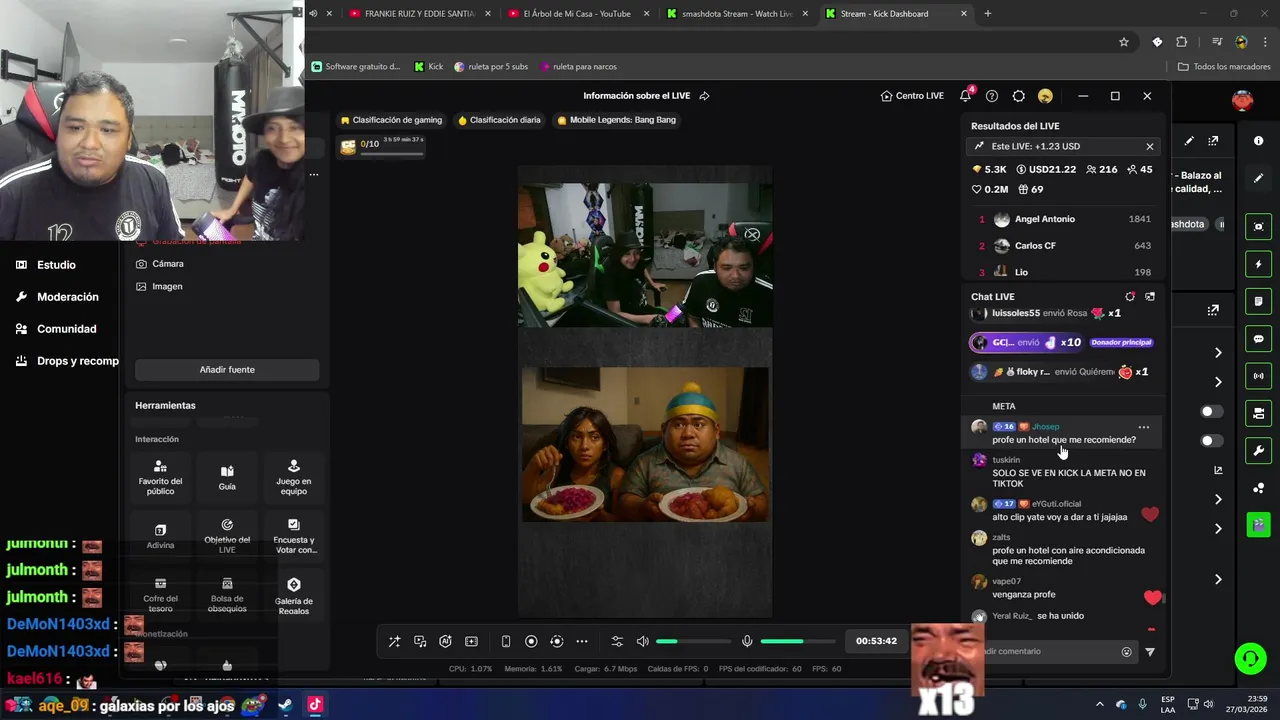
Task: Open the source list three-dot menu
Action: pos(313,174)
